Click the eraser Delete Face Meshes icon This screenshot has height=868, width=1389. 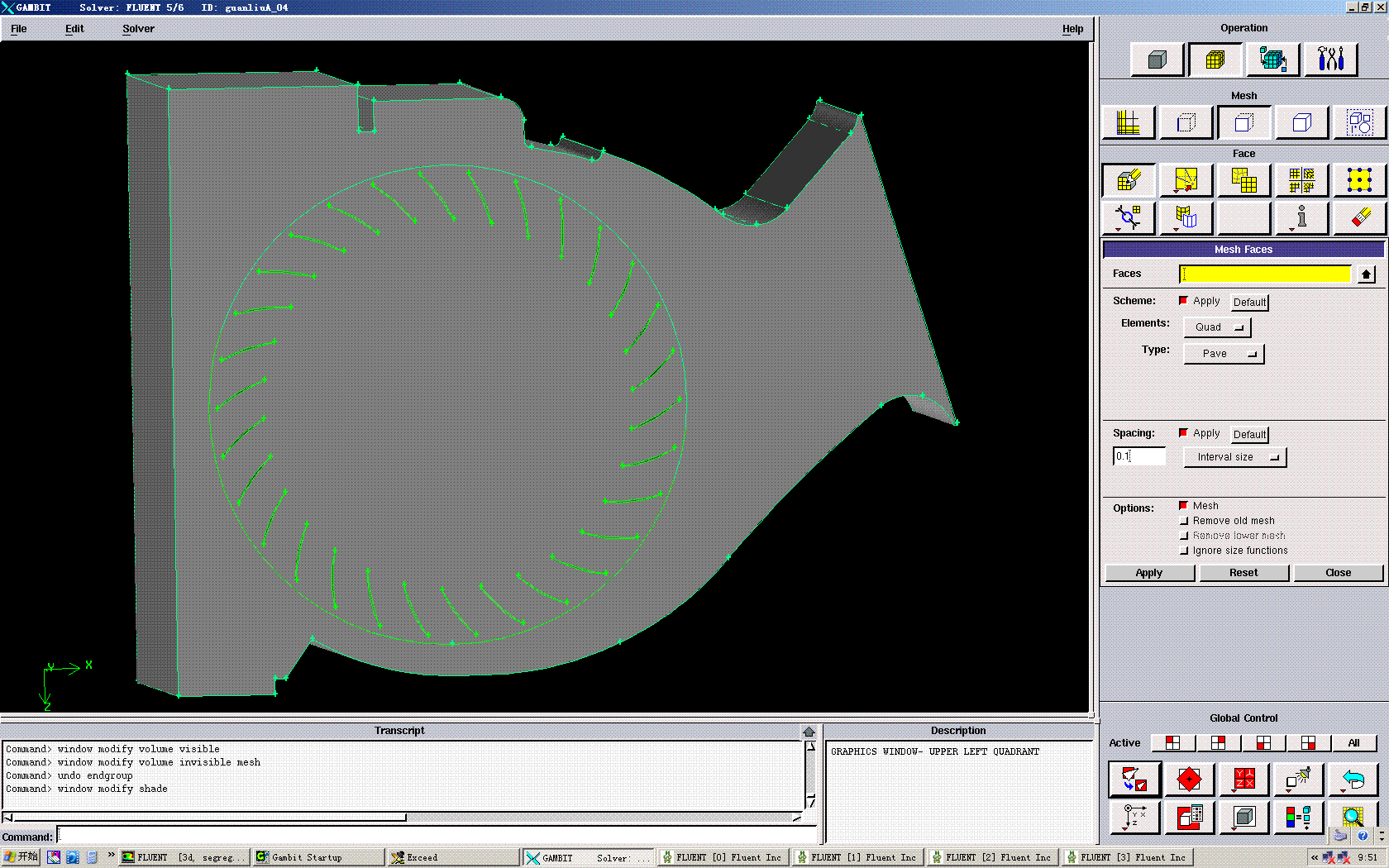1359,218
